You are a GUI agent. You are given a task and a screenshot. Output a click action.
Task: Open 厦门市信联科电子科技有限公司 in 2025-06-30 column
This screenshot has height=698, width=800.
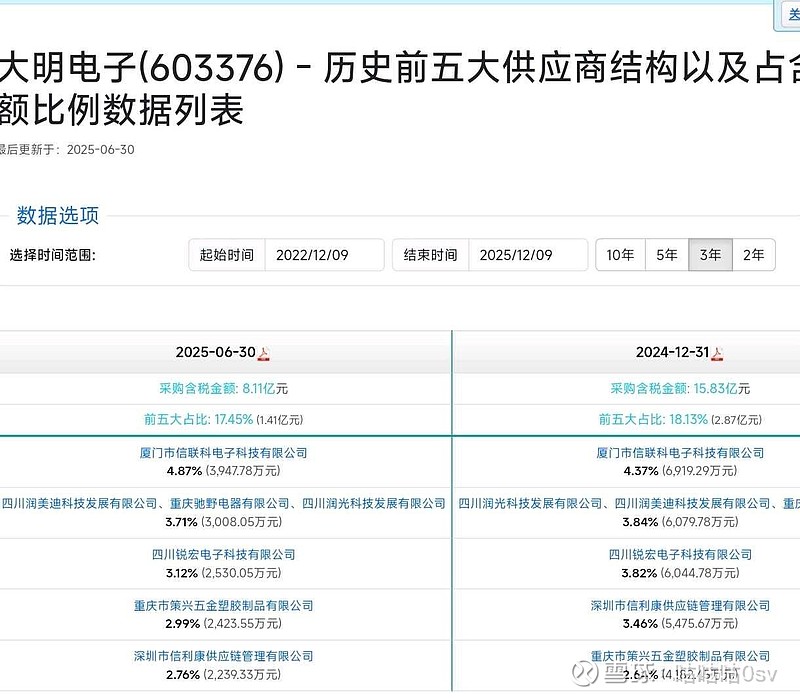[x=223, y=453]
